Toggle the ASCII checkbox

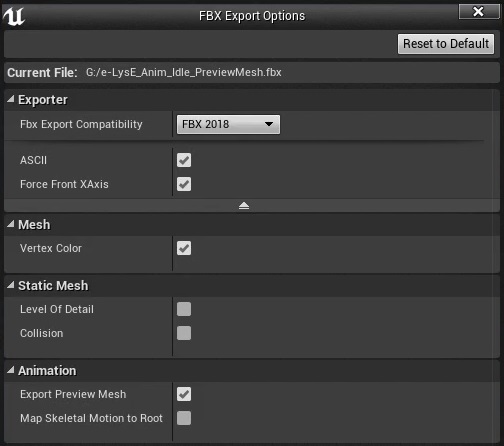coord(184,160)
